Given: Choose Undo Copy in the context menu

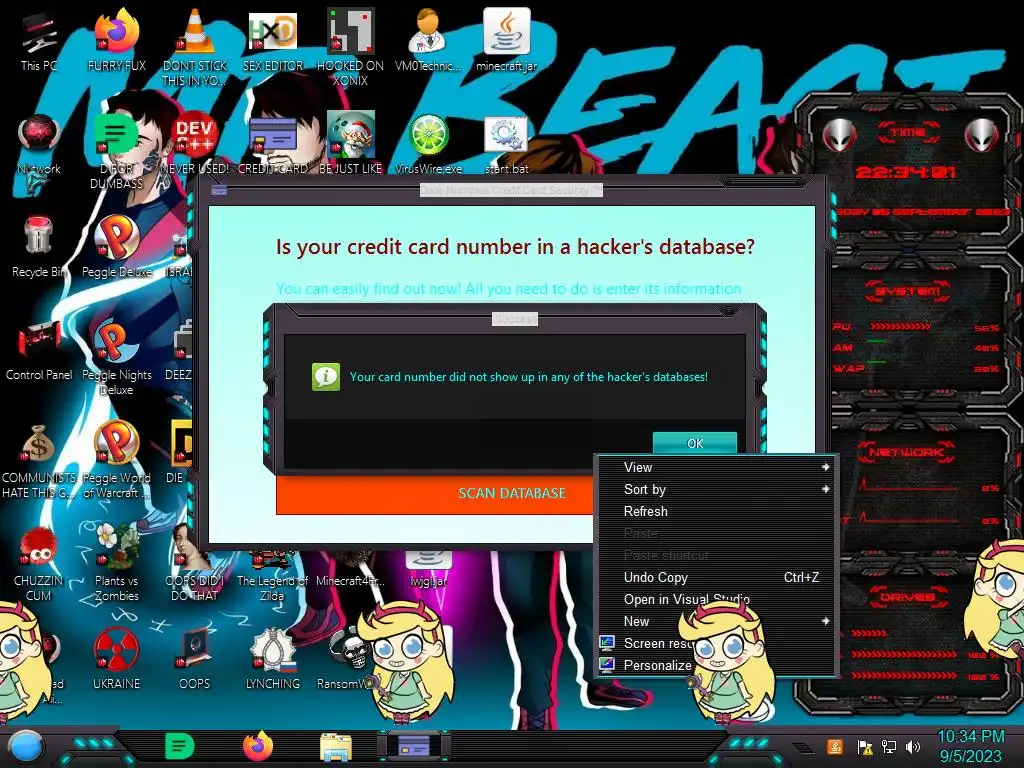Looking at the screenshot, I should (x=716, y=577).
